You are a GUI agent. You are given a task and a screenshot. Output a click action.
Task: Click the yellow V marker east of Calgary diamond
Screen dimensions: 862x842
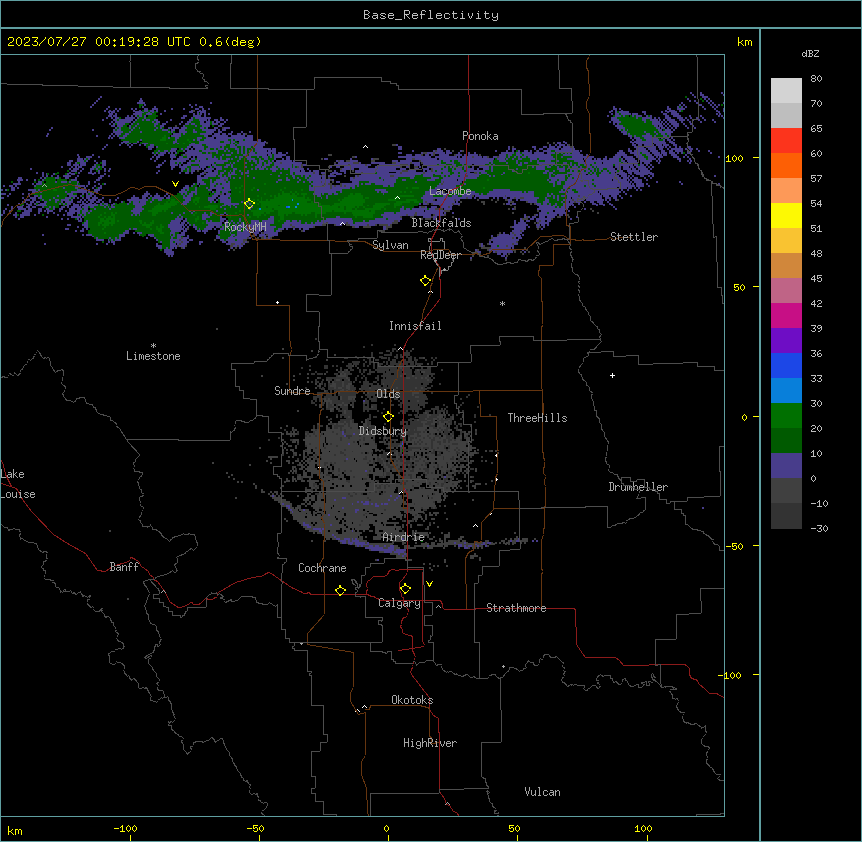[x=429, y=584]
